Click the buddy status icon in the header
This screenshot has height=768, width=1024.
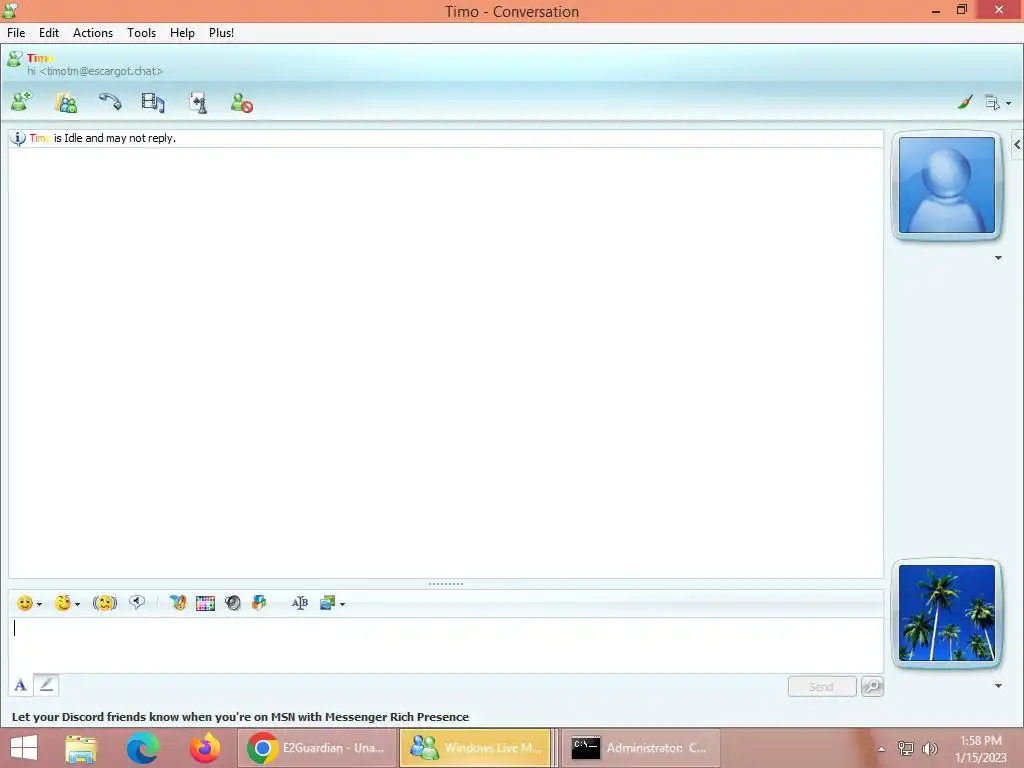[14, 59]
